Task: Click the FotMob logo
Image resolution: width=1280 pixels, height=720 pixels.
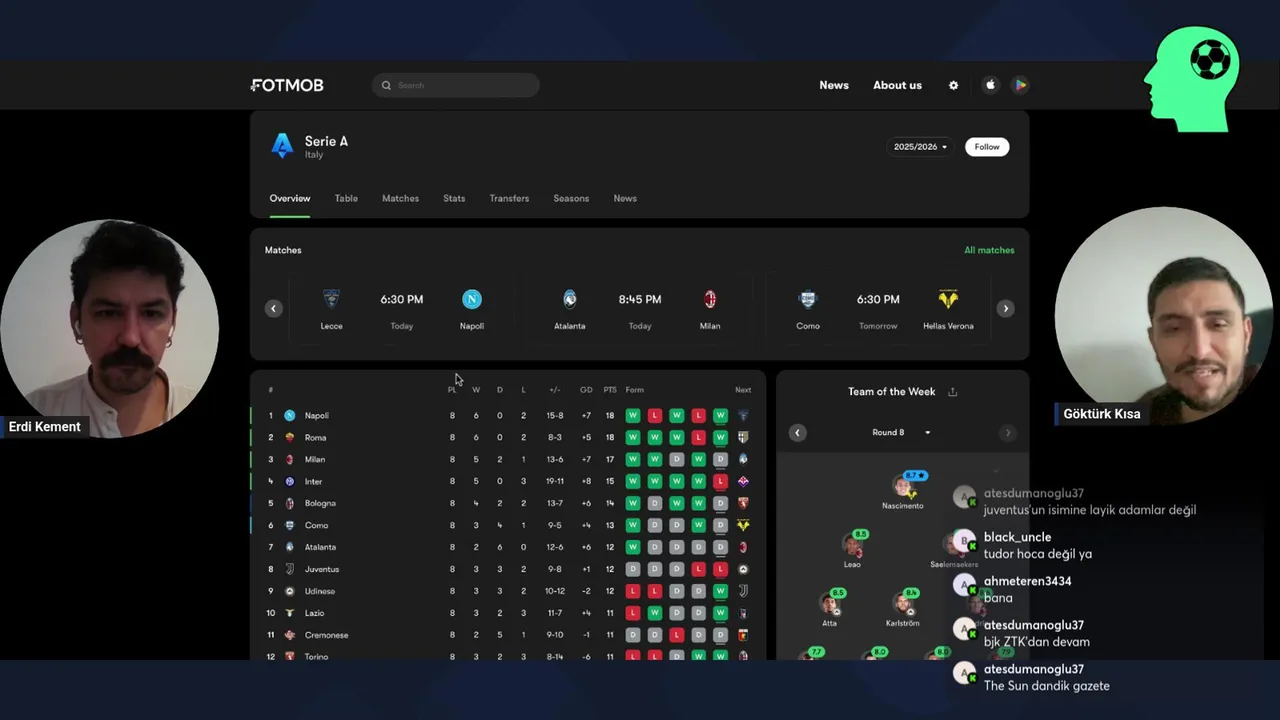Action: pyautogui.click(x=287, y=85)
